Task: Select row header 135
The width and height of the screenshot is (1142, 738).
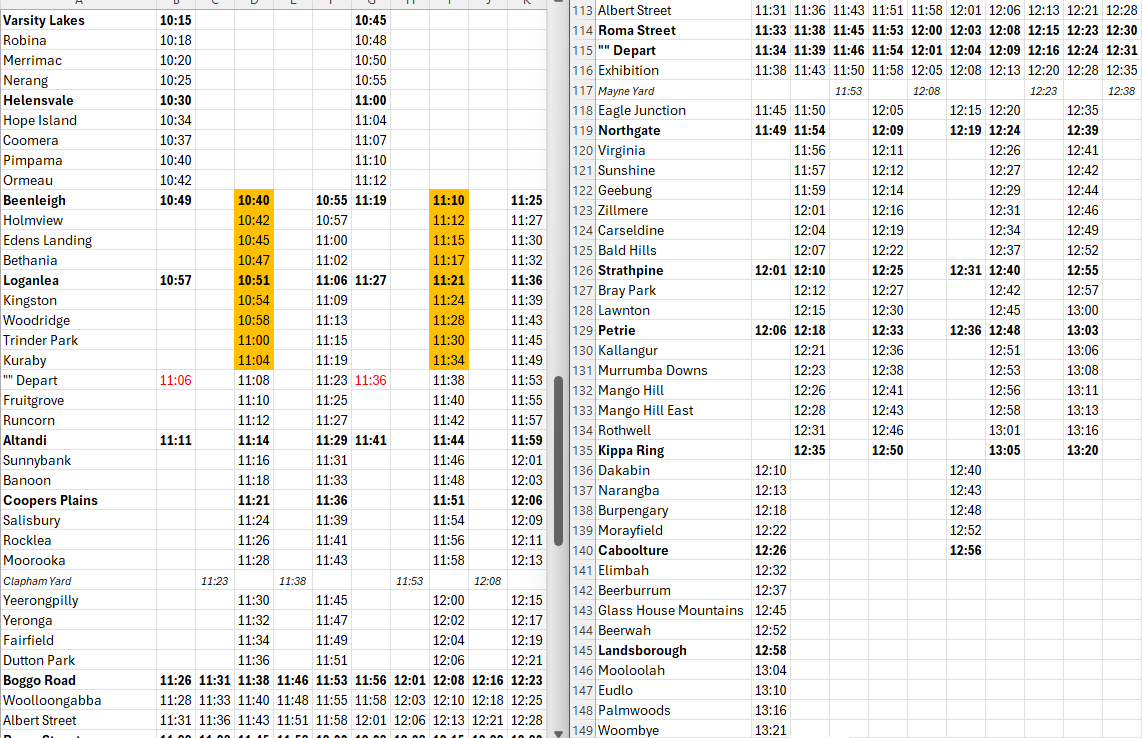Action: pyautogui.click(x=583, y=450)
